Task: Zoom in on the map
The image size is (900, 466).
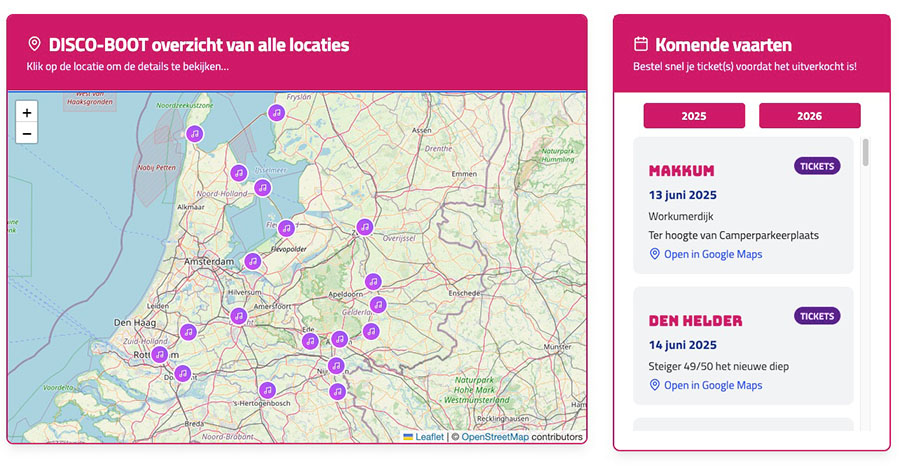Action: point(26,112)
